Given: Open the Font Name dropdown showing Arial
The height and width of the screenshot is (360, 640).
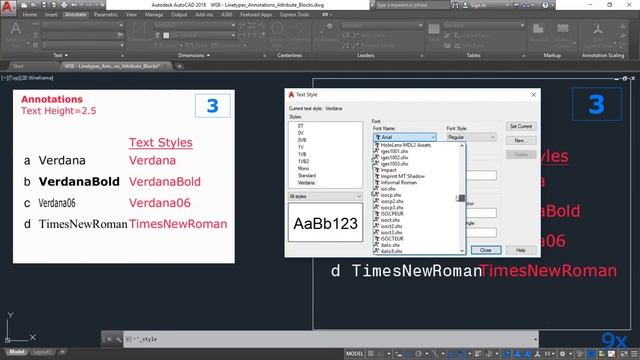Looking at the screenshot, I should coord(404,137).
